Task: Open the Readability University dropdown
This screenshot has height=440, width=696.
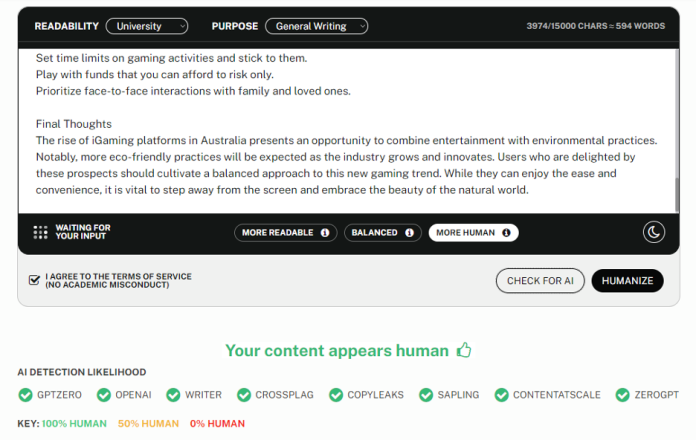Action: pyautogui.click(x=147, y=26)
